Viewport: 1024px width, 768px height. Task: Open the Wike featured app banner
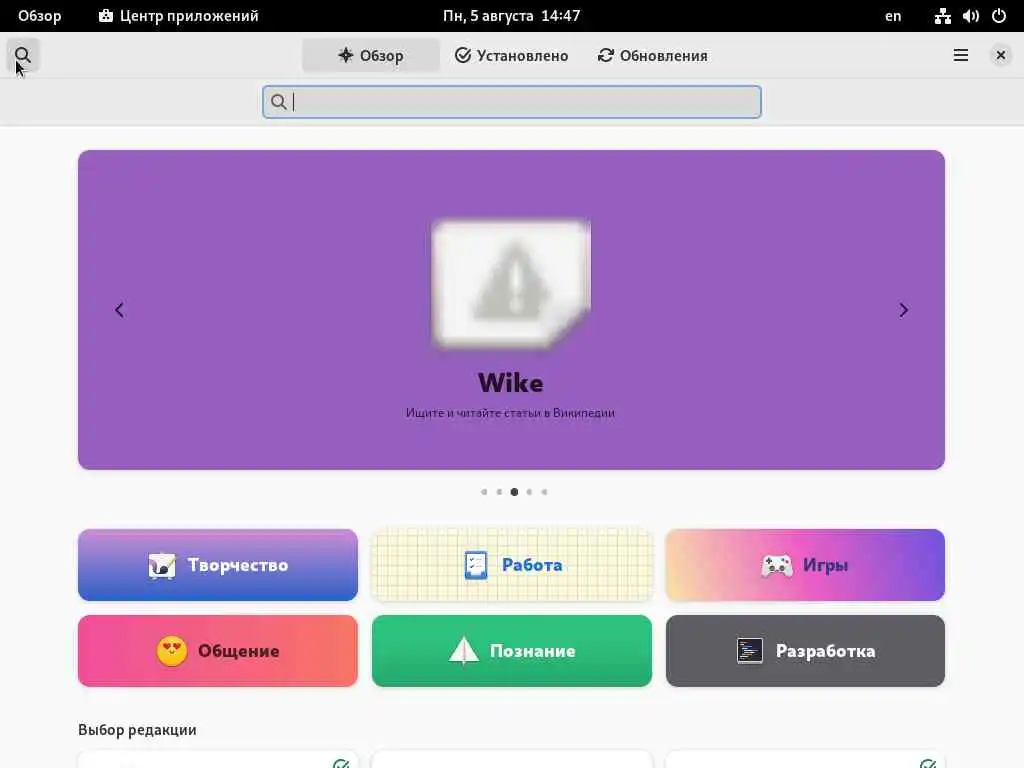pyautogui.click(x=511, y=310)
